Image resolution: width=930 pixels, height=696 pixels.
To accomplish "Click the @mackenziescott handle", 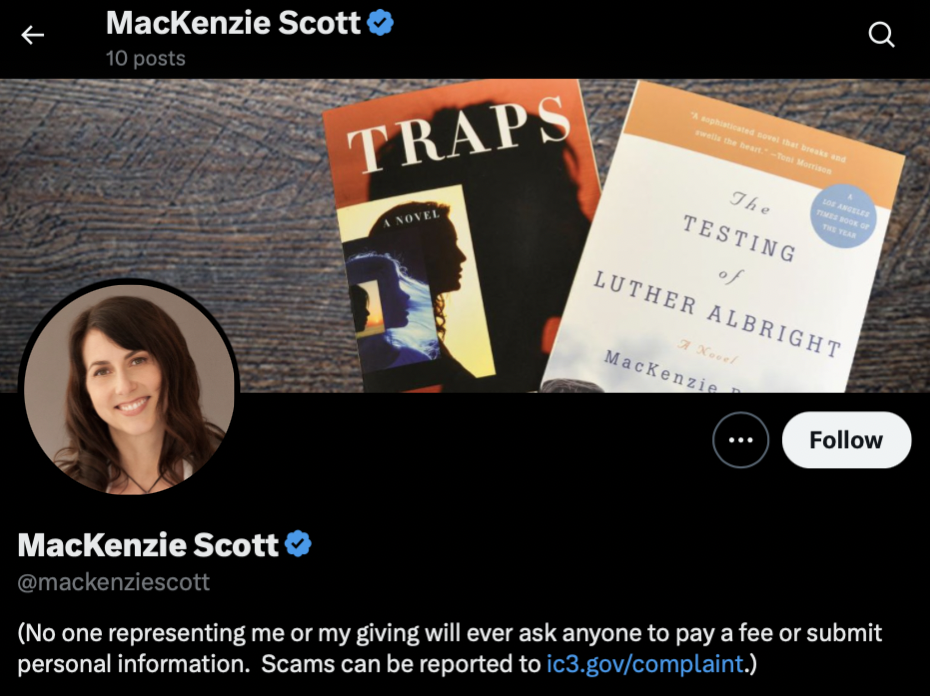I will [113, 582].
